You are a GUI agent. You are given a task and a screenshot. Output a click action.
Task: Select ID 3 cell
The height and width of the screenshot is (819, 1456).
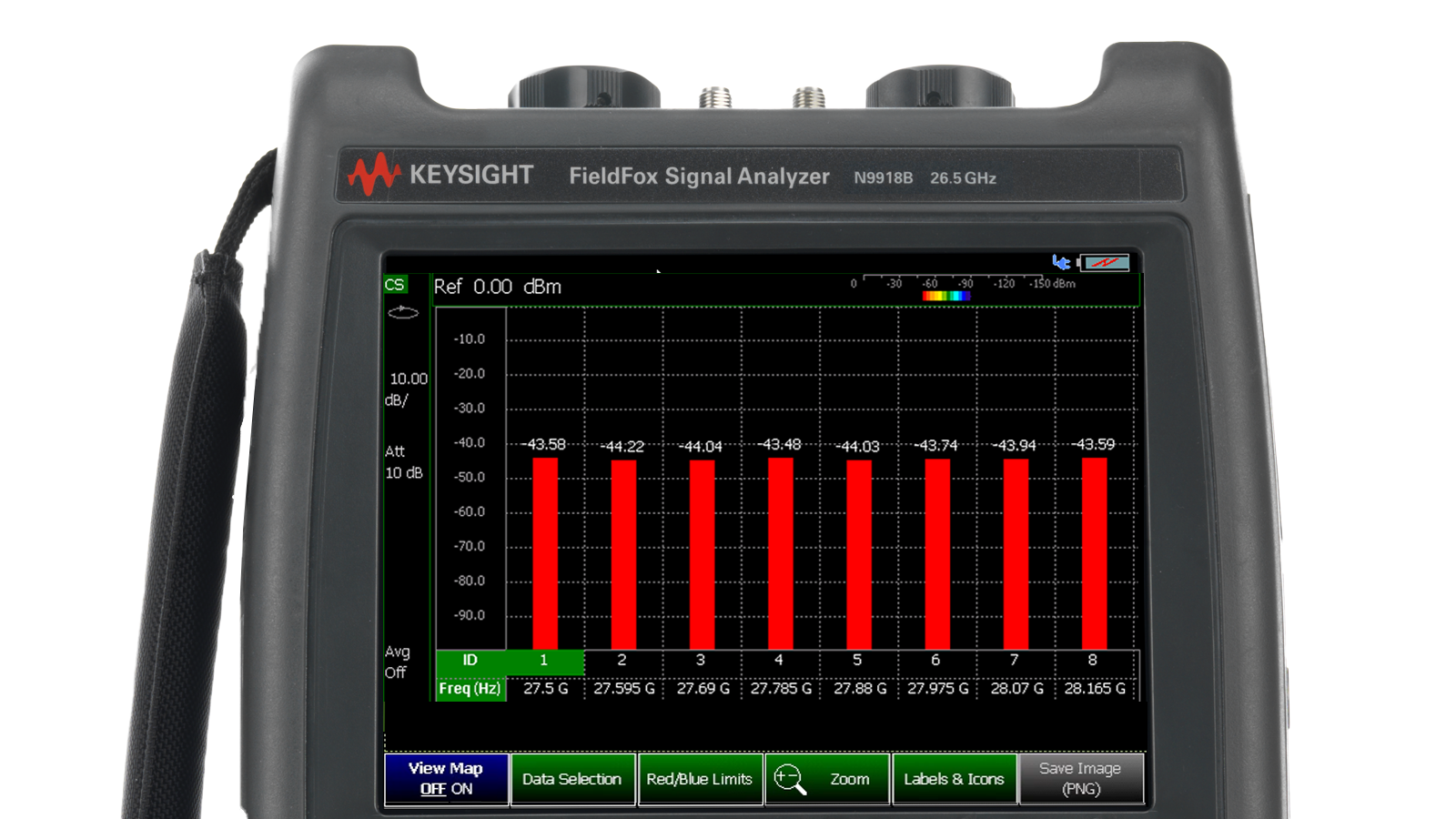click(x=701, y=661)
